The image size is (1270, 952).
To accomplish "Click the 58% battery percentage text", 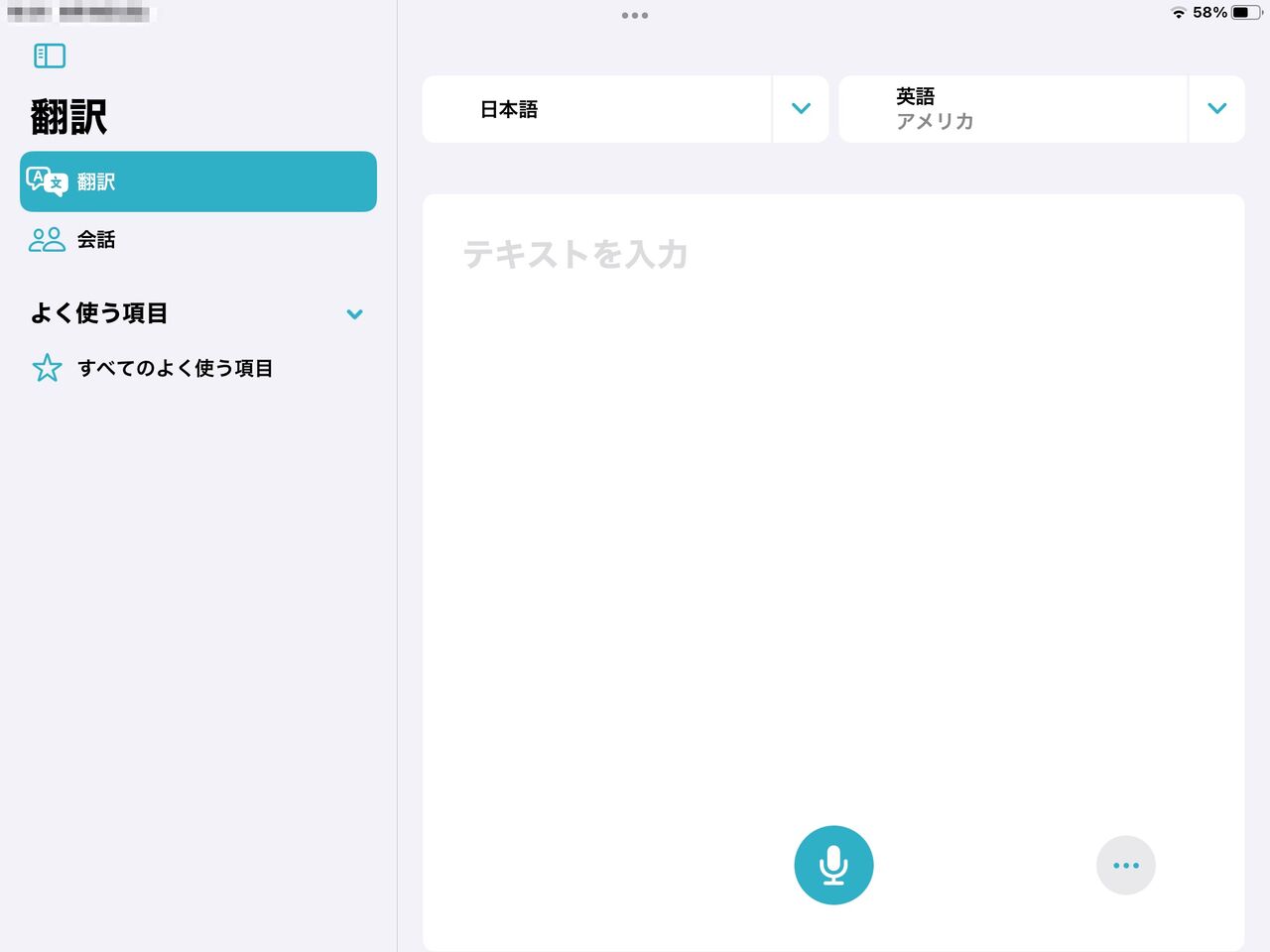I will (1209, 13).
